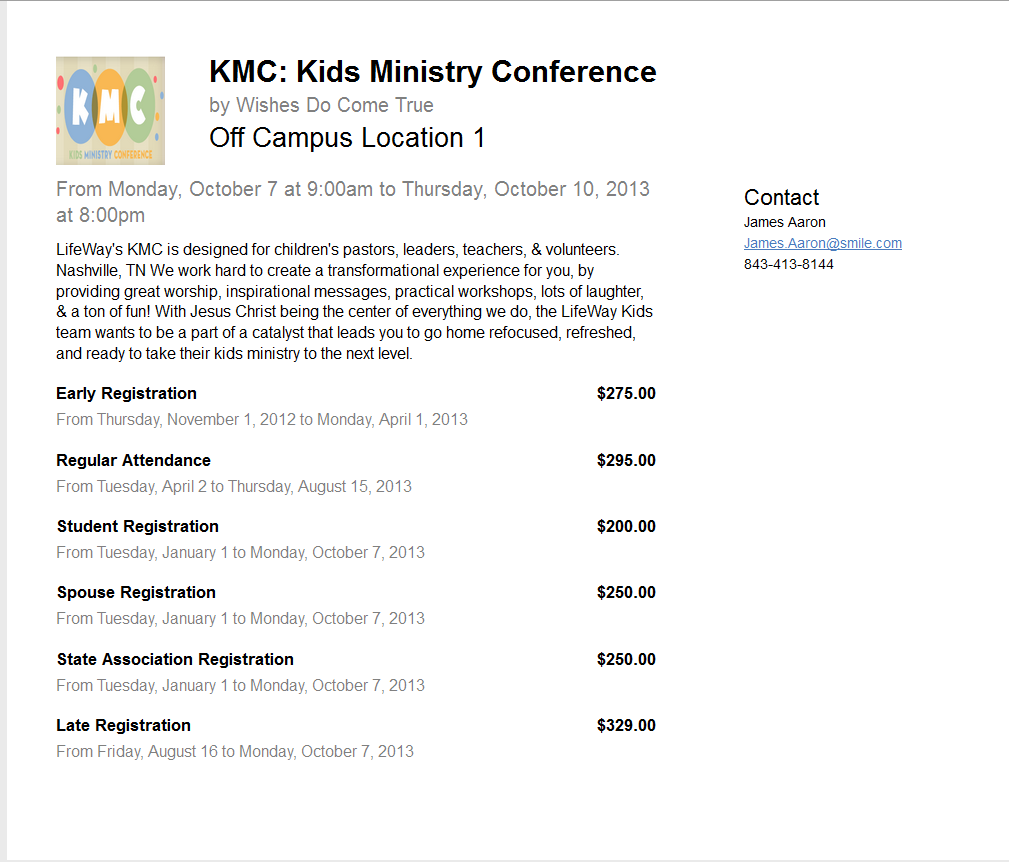Viewport: 1009px width, 862px height.
Task: Click the $295.00 Regular Attendance price
Action: (626, 460)
